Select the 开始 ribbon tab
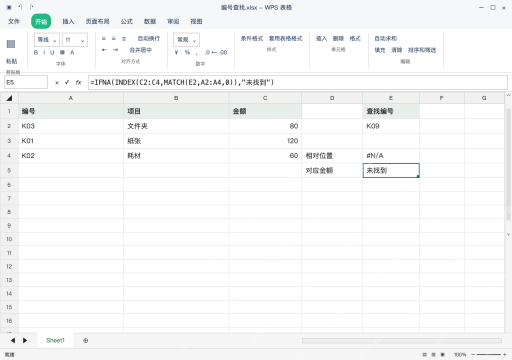 (x=41, y=21)
